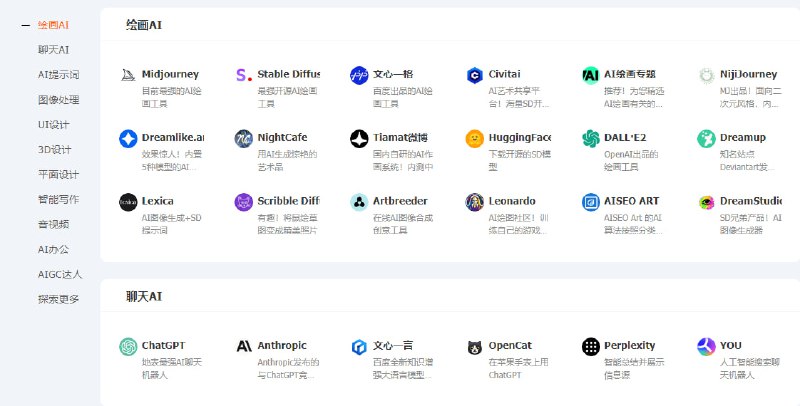This screenshot has height=406, width=800.
Task: Go to AI办公 in sidebar
Action: (53, 249)
